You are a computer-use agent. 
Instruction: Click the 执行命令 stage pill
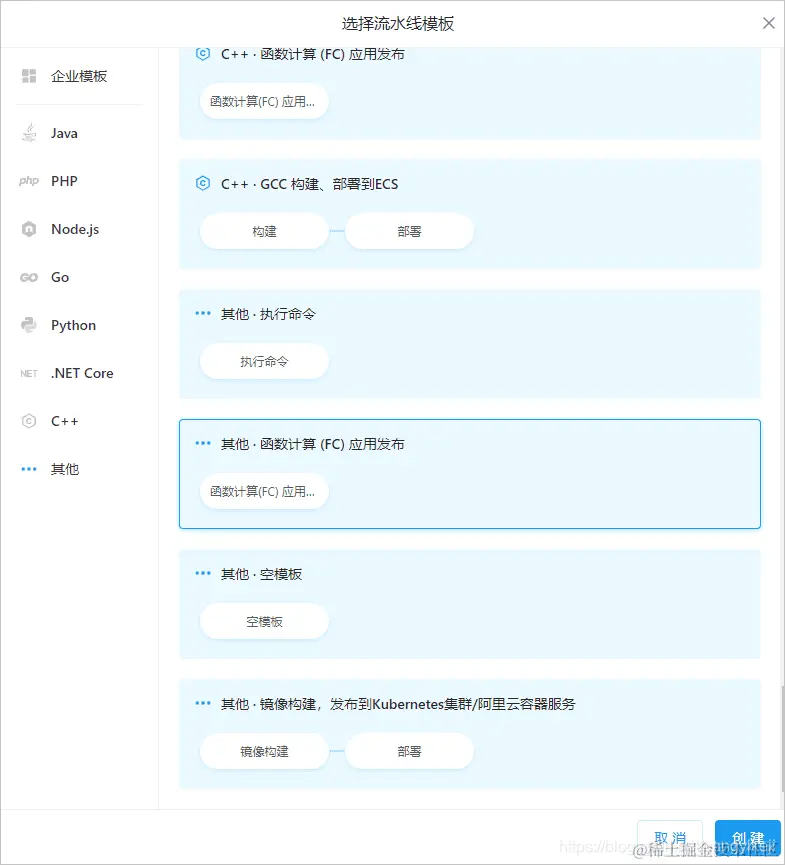[263, 361]
